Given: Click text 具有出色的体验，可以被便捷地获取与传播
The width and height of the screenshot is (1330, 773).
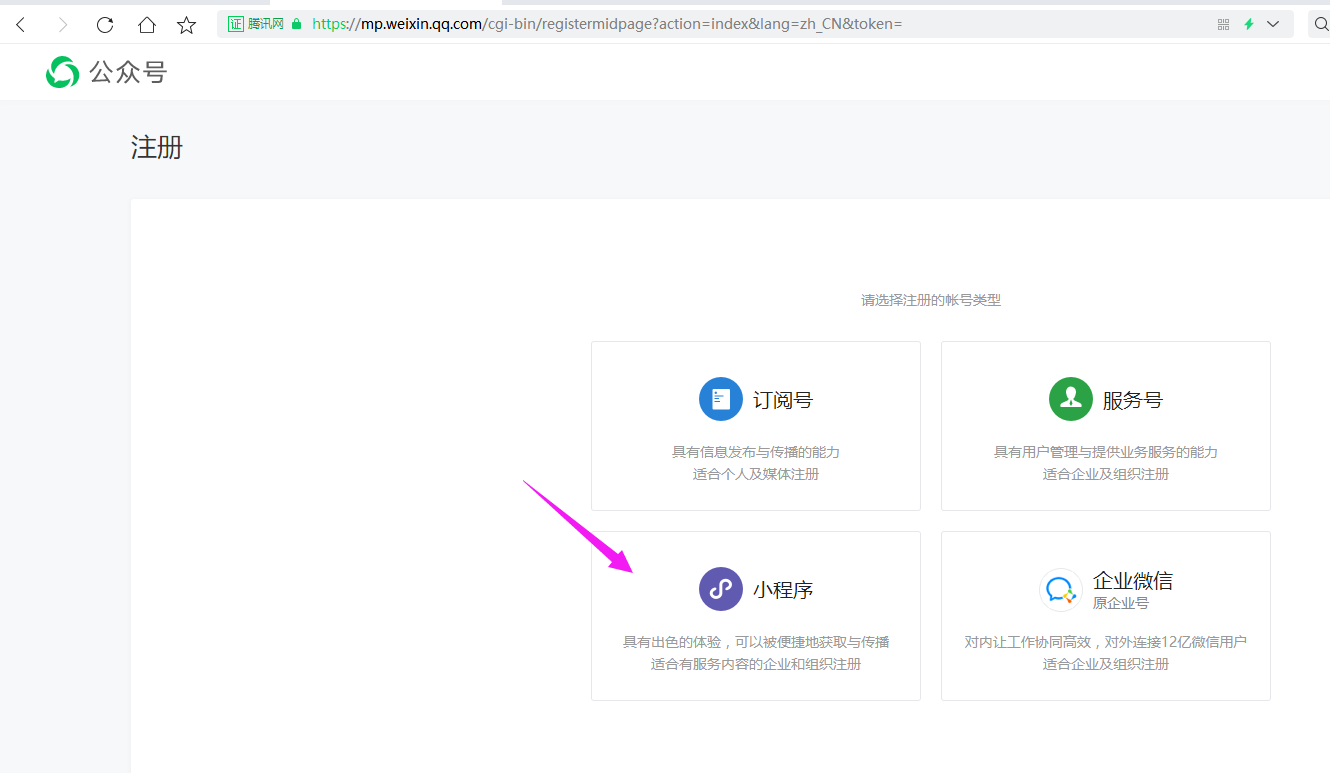Looking at the screenshot, I should click(x=756, y=642).
